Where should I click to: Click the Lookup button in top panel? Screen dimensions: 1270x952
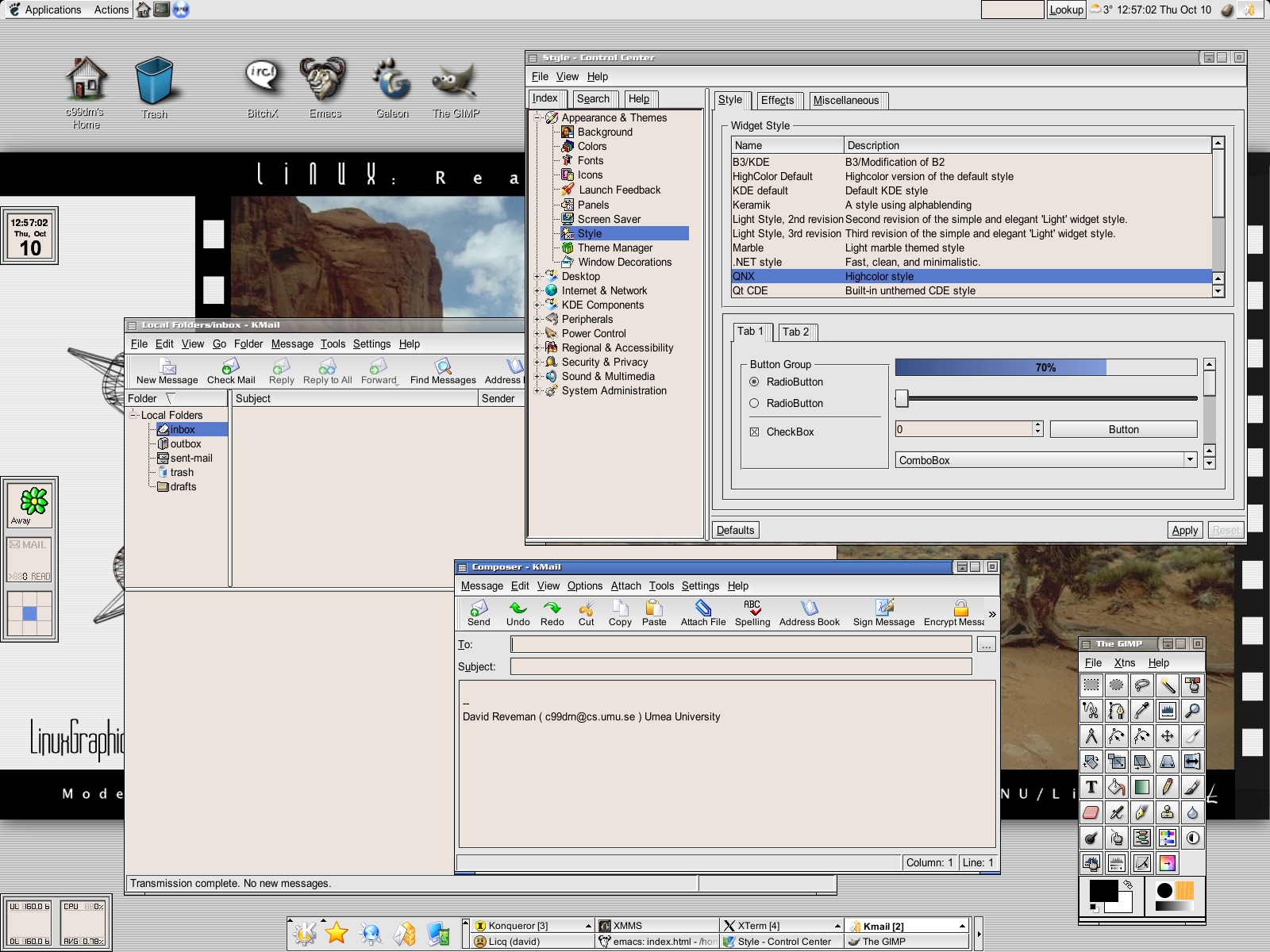point(1066,10)
